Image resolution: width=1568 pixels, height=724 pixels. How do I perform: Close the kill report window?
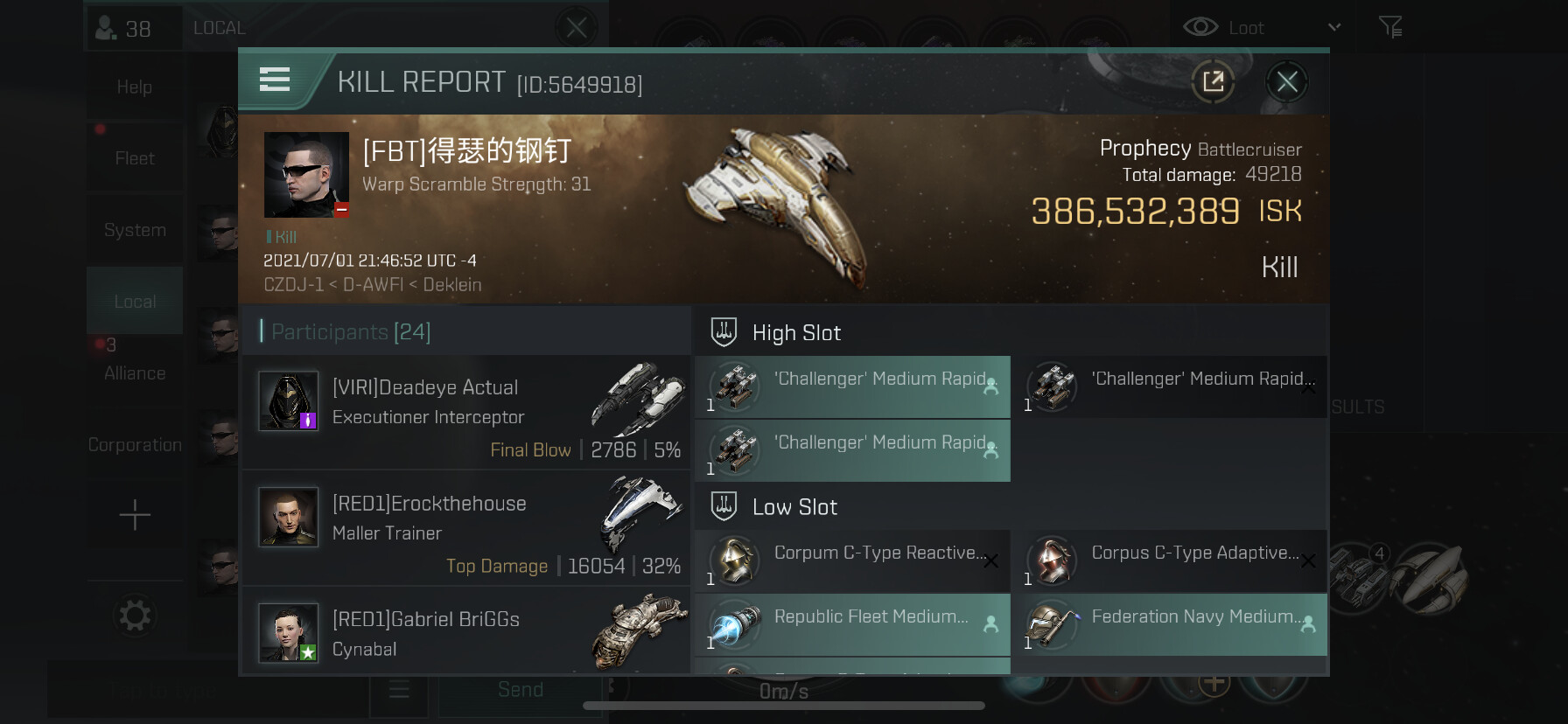(1286, 82)
